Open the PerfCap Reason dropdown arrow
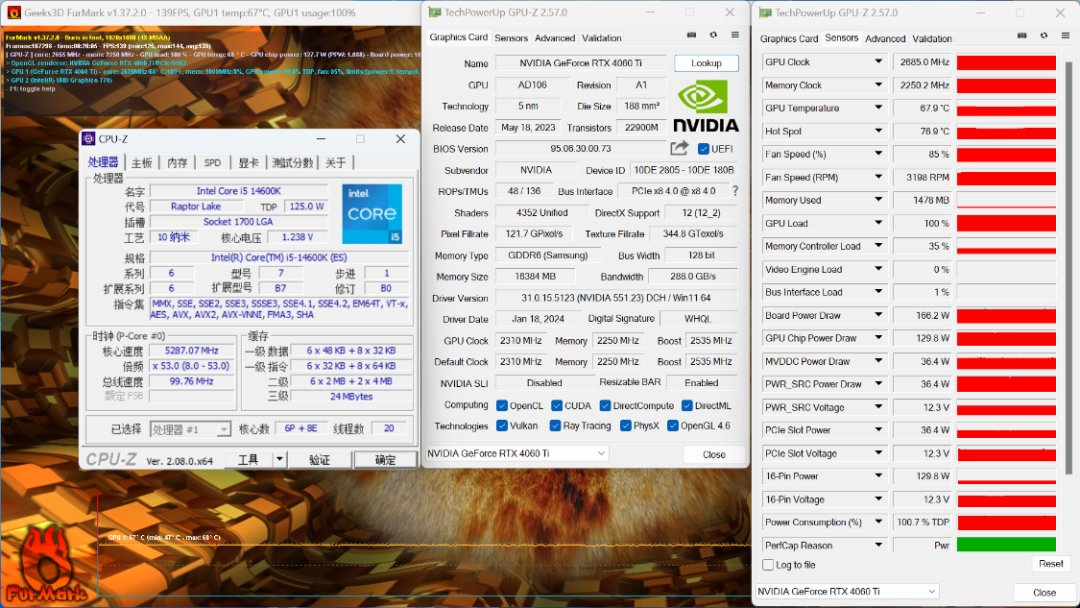 point(878,545)
